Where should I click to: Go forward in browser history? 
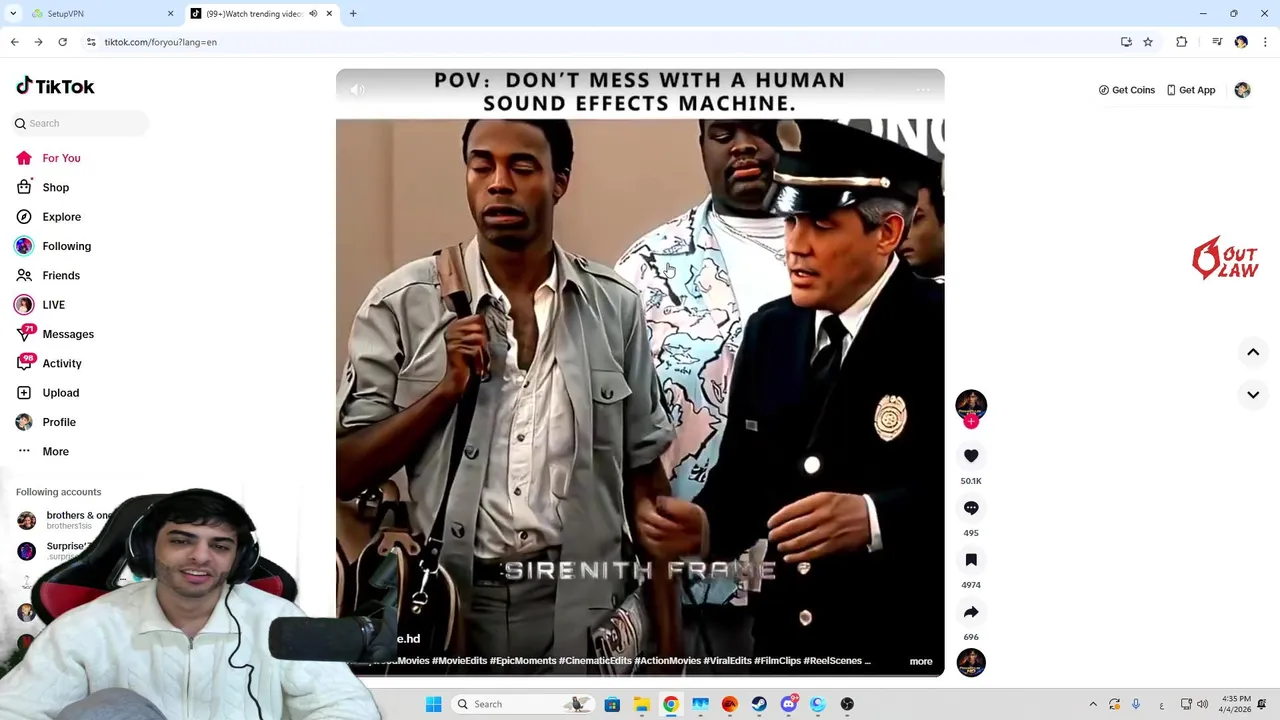point(38,42)
